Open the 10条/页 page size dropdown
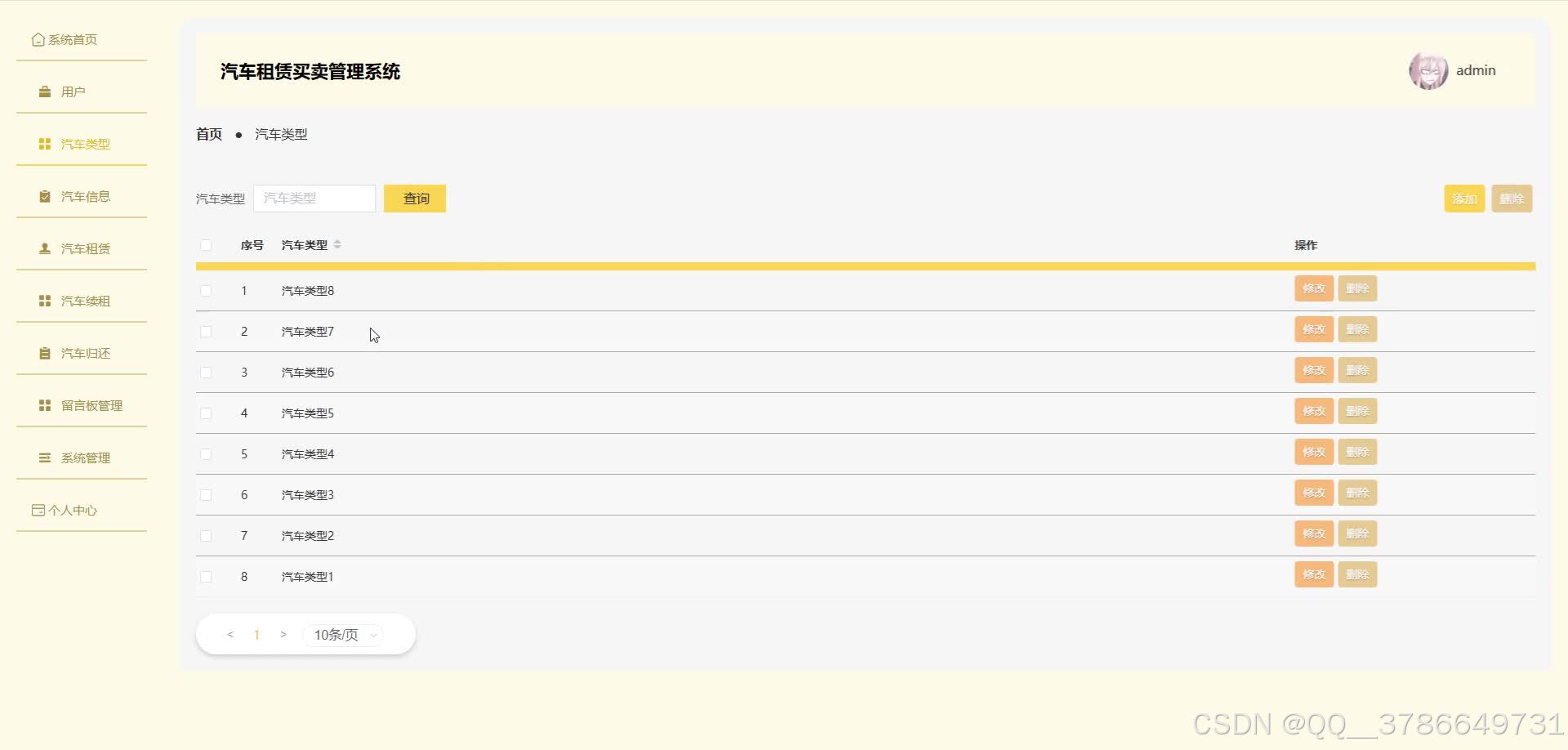This screenshot has width=1568, height=750. [x=343, y=635]
